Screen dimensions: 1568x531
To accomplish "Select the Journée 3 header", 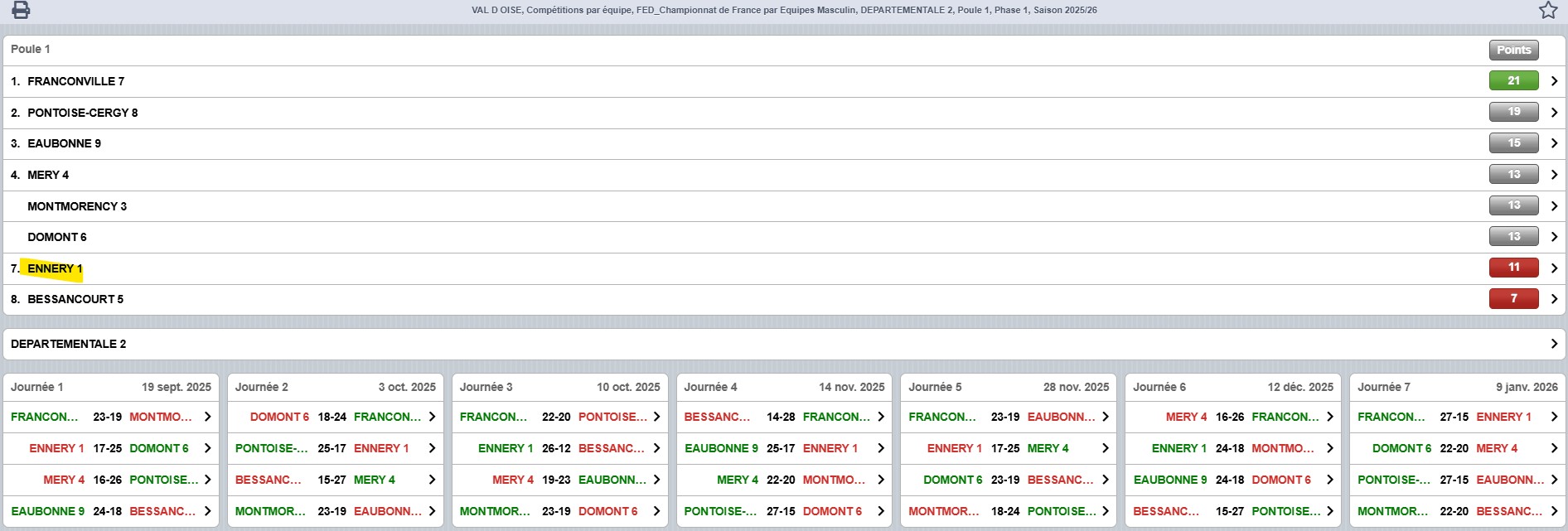I will click(486, 387).
